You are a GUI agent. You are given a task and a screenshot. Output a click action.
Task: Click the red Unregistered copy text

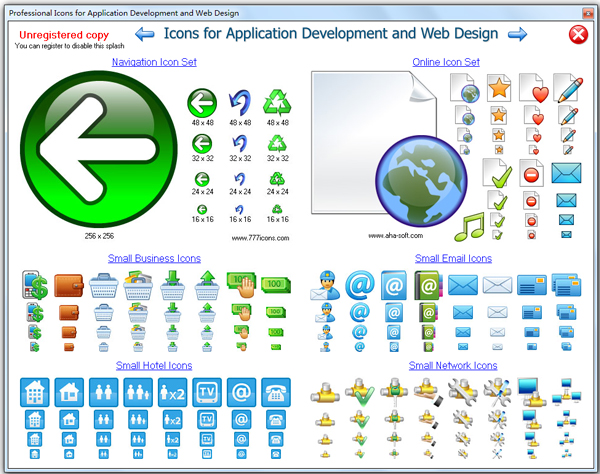click(64, 35)
